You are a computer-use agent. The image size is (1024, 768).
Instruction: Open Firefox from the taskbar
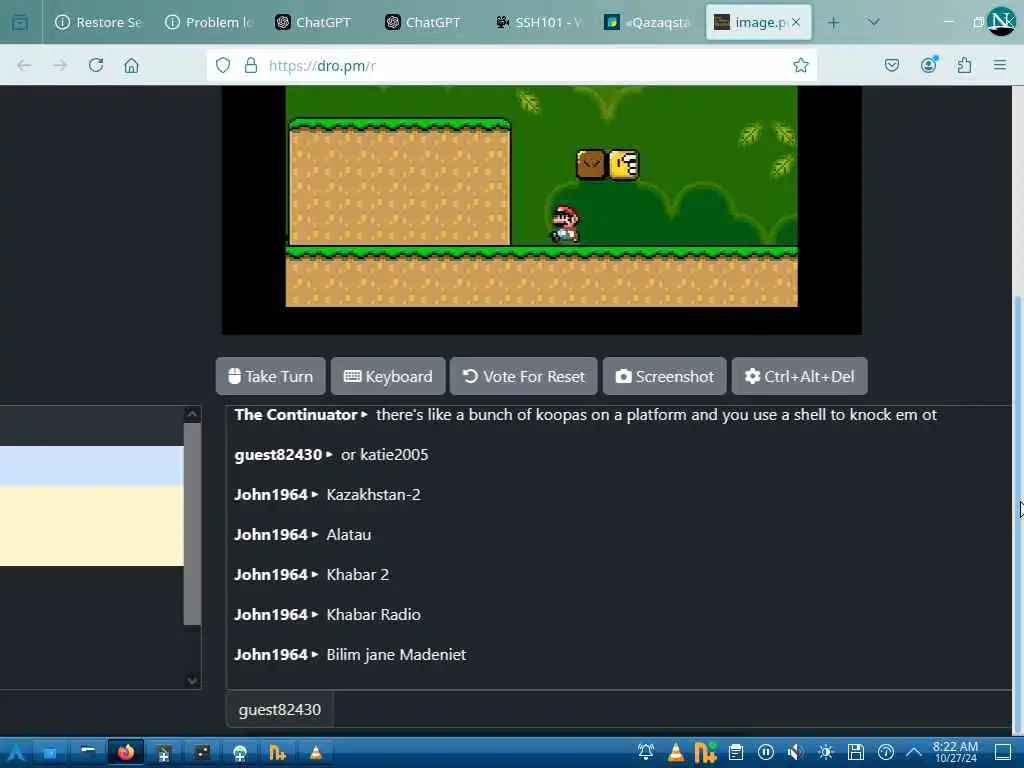125,753
